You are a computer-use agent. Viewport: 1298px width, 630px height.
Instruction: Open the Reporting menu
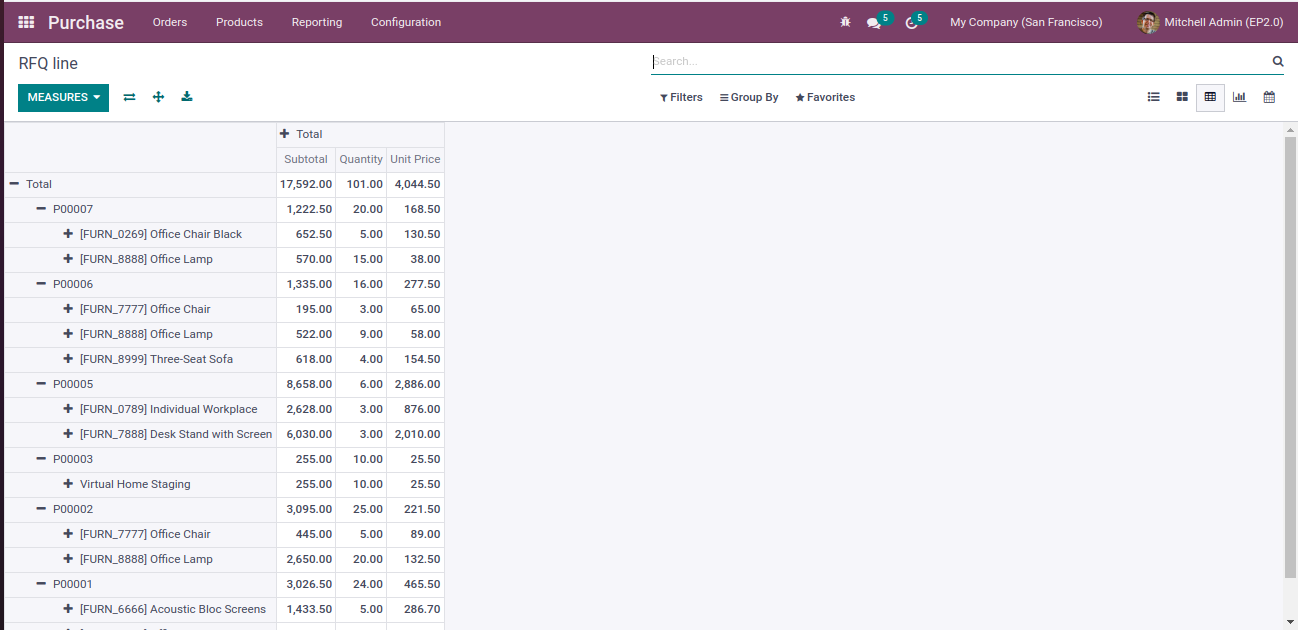point(317,22)
